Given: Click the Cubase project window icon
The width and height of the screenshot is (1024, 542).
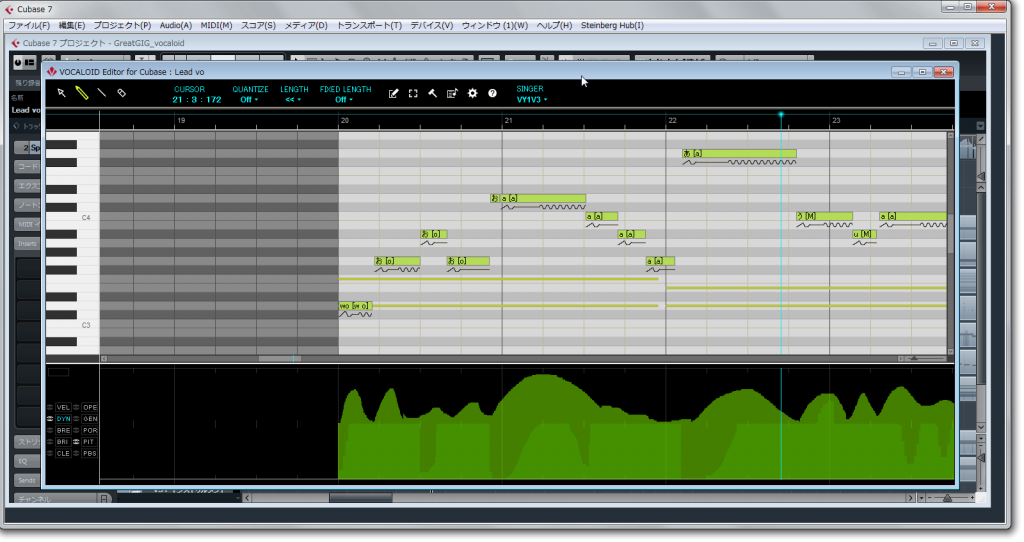Looking at the screenshot, I should click(16, 43).
